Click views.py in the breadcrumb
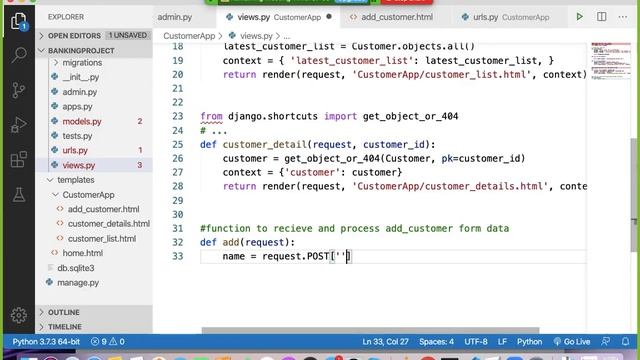The image size is (640, 360). [x=256, y=36]
